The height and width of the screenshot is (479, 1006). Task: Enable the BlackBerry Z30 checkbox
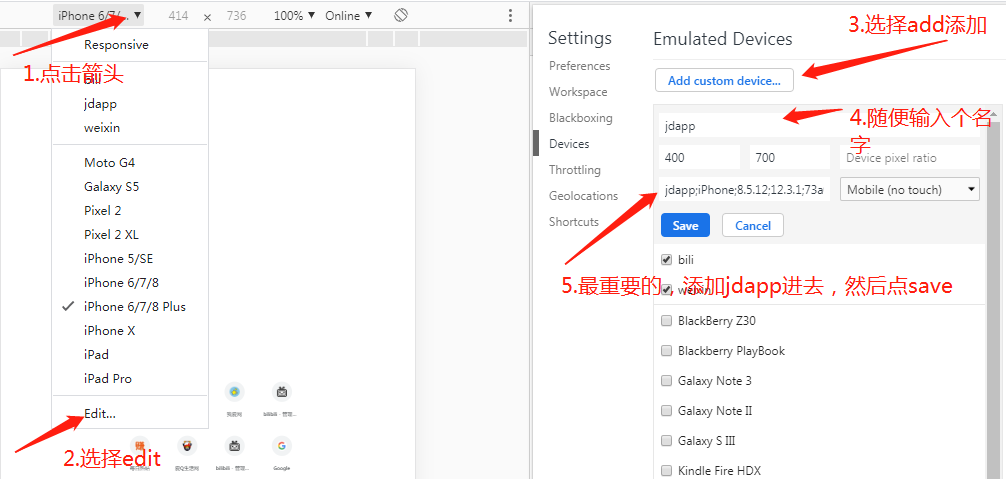tap(666, 321)
